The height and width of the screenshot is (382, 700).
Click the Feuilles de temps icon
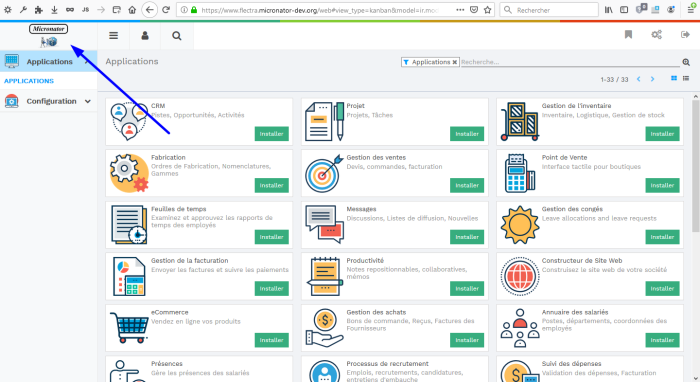(x=129, y=224)
